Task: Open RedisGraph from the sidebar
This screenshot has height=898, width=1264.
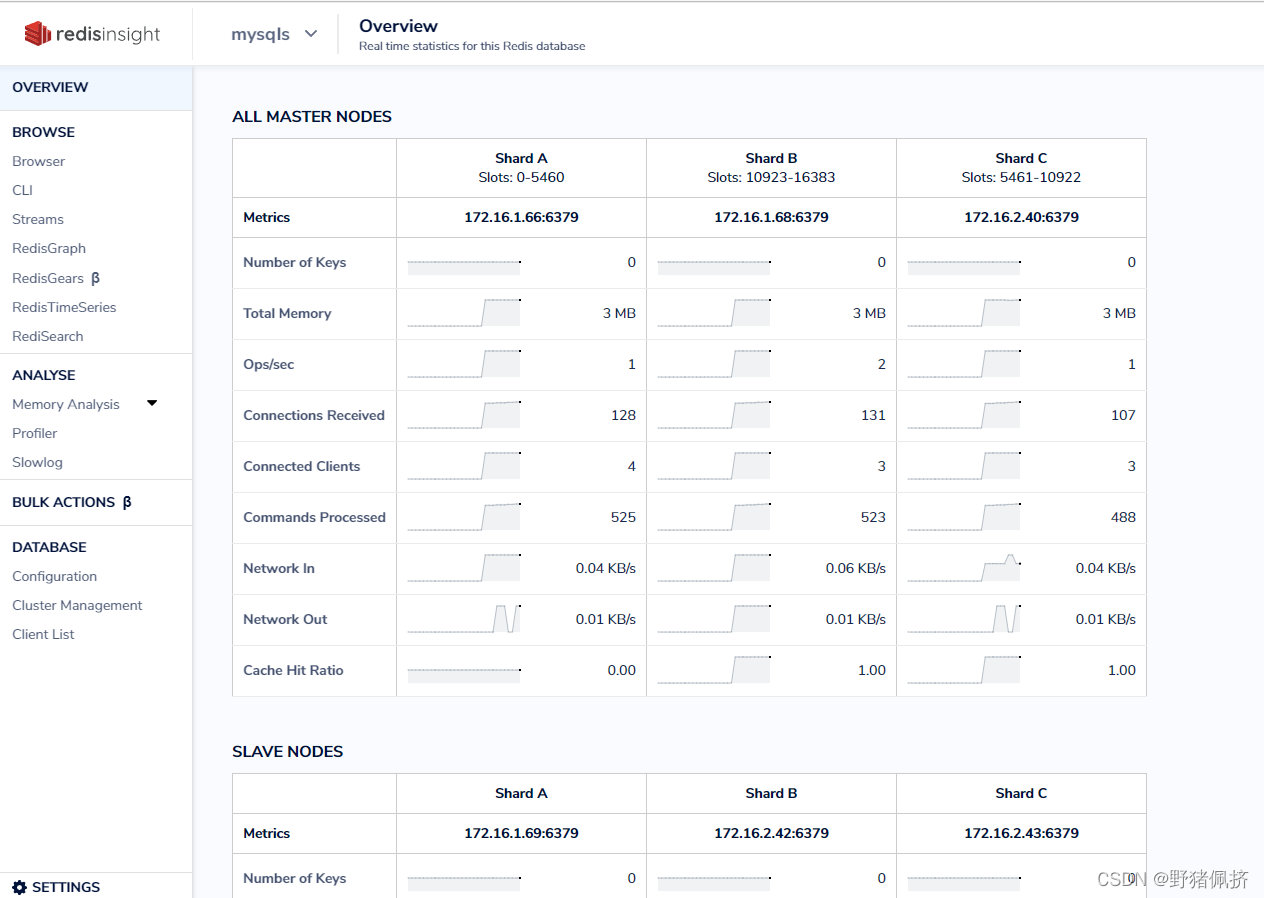Action: tap(49, 248)
